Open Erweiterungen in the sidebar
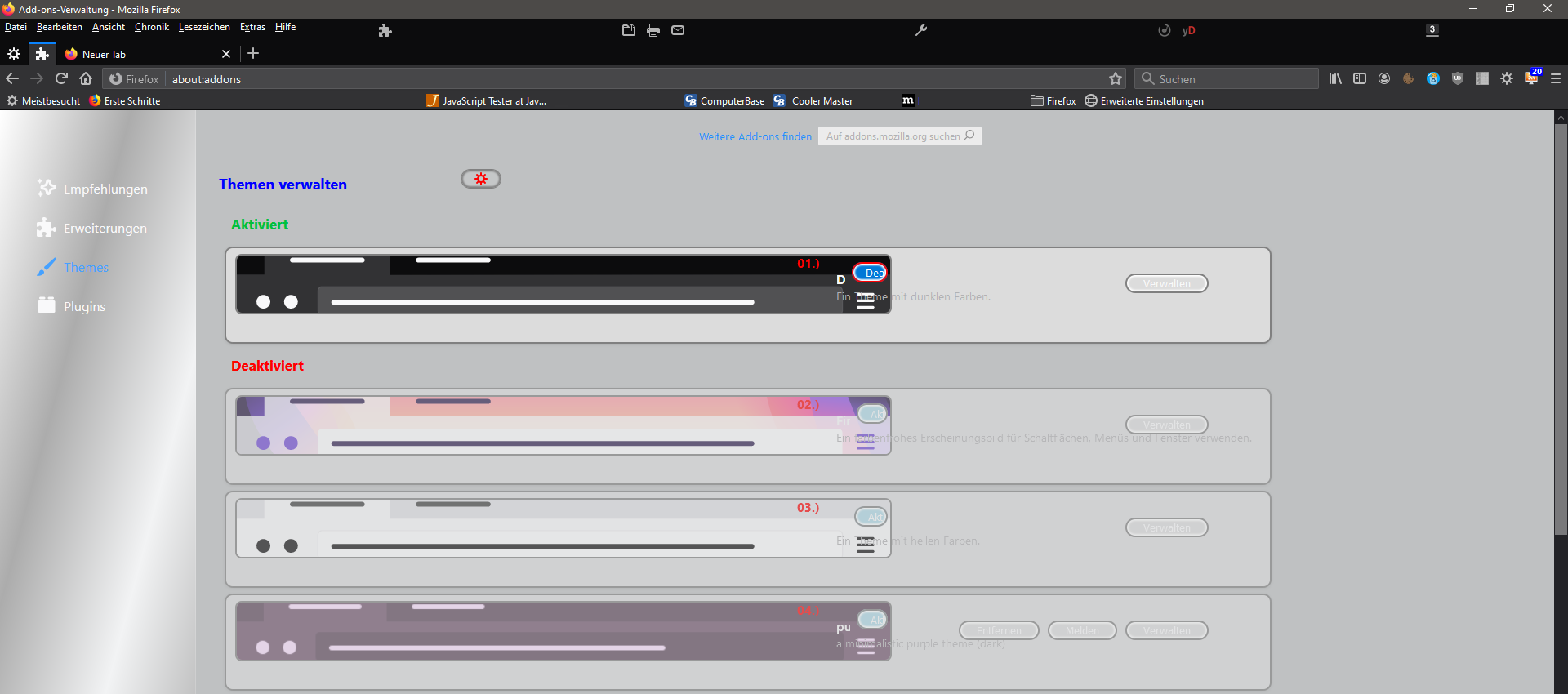The image size is (1568, 694). [x=91, y=228]
